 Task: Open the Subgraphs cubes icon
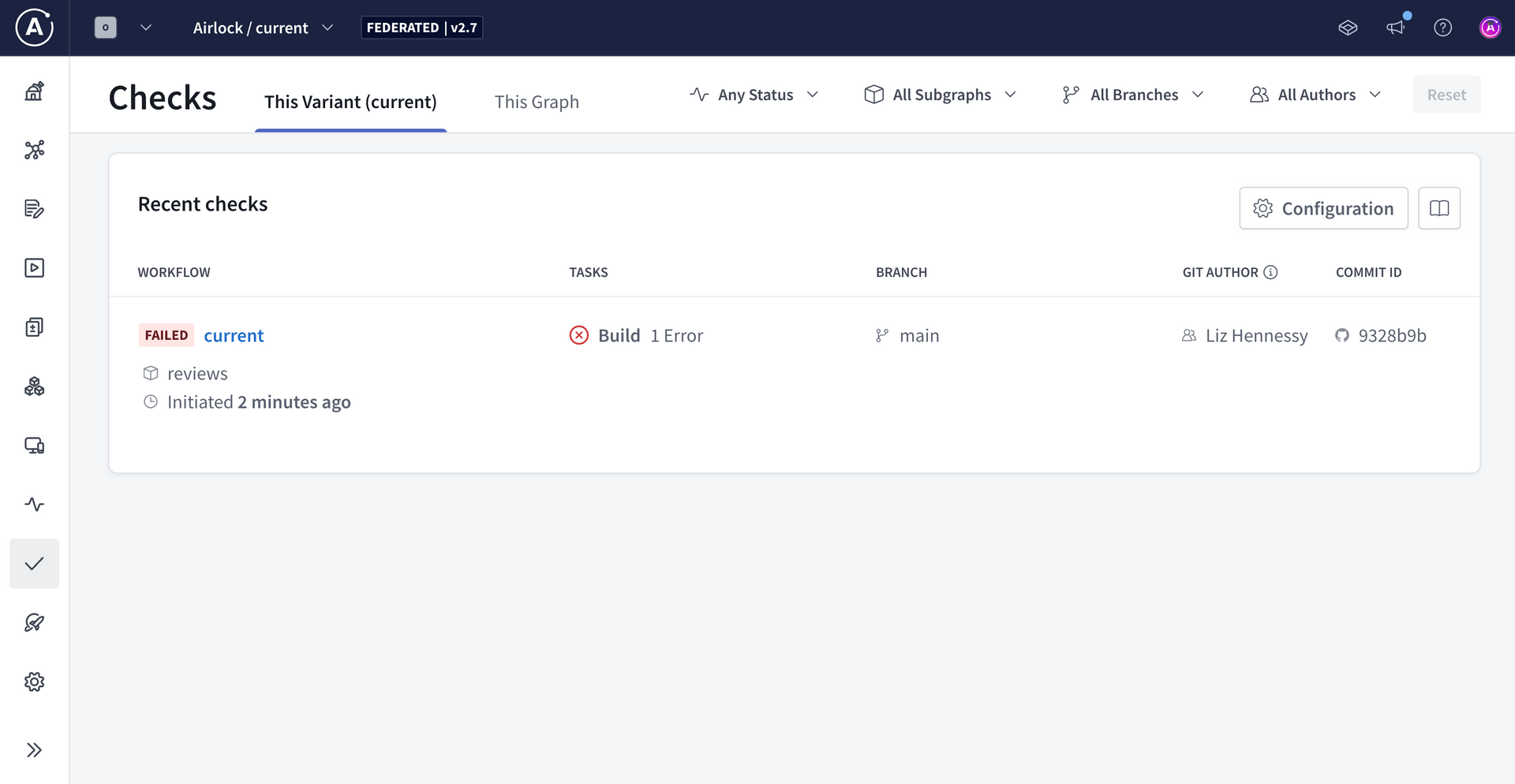click(x=34, y=386)
